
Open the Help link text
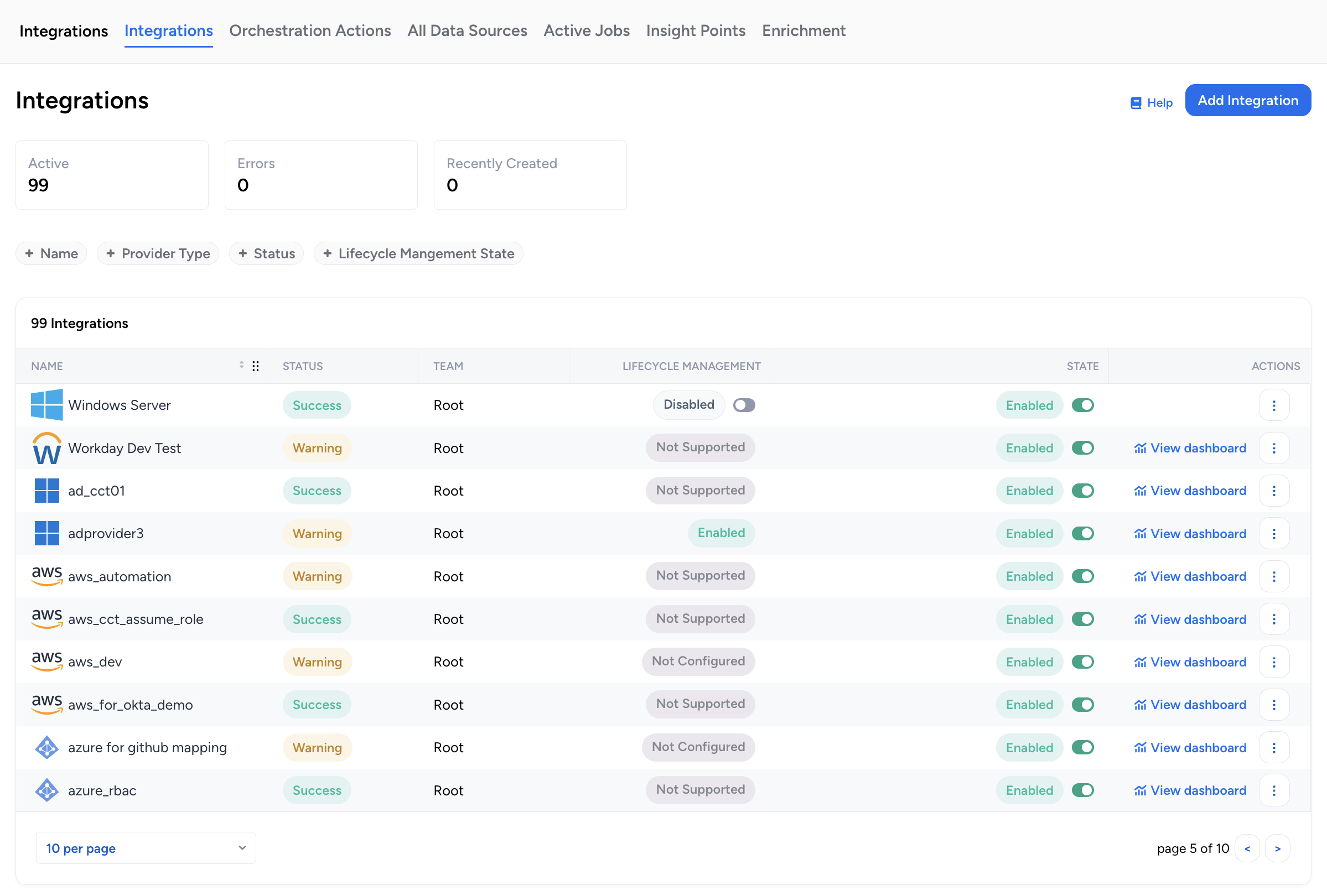click(1160, 103)
